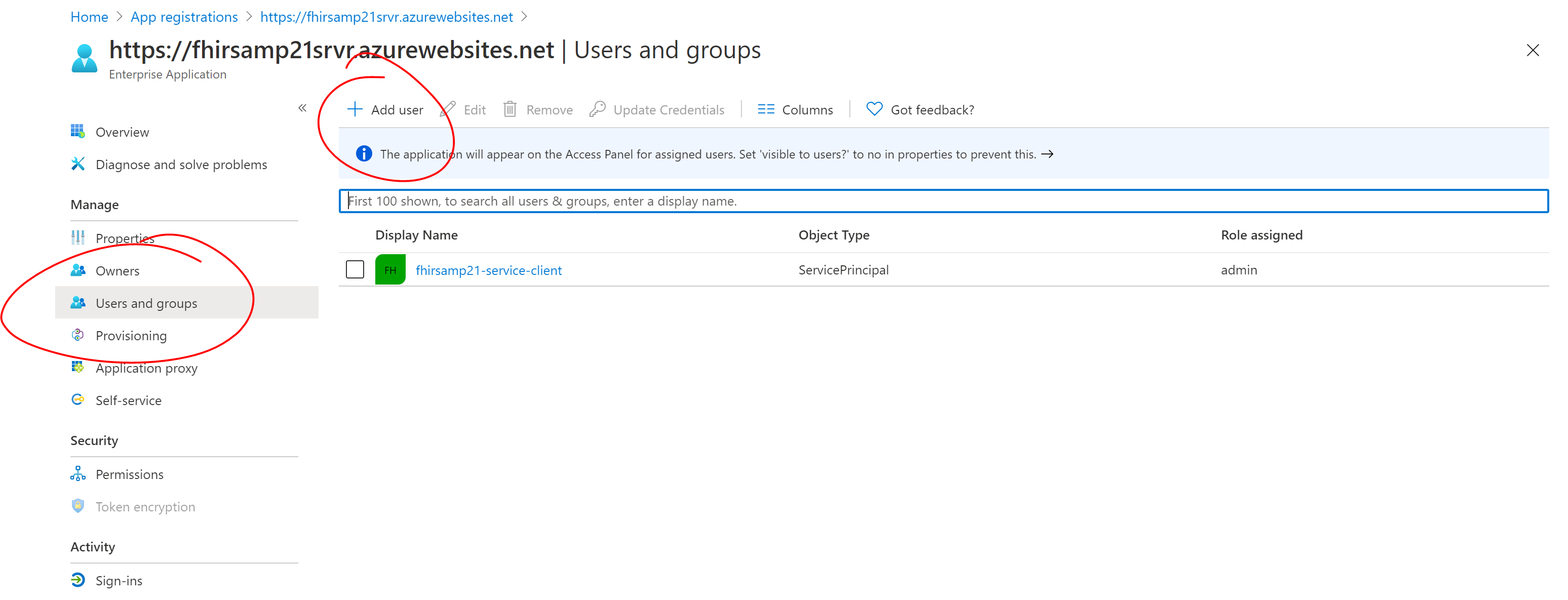Open Columns options in the toolbar
The width and height of the screenshot is (1568, 600).
tap(794, 109)
